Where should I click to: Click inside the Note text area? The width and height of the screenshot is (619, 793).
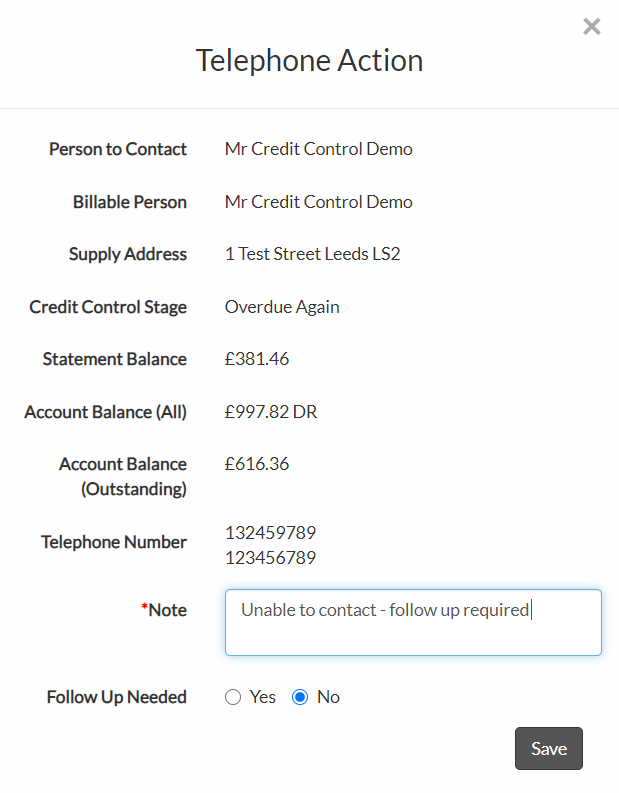coord(413,622)
